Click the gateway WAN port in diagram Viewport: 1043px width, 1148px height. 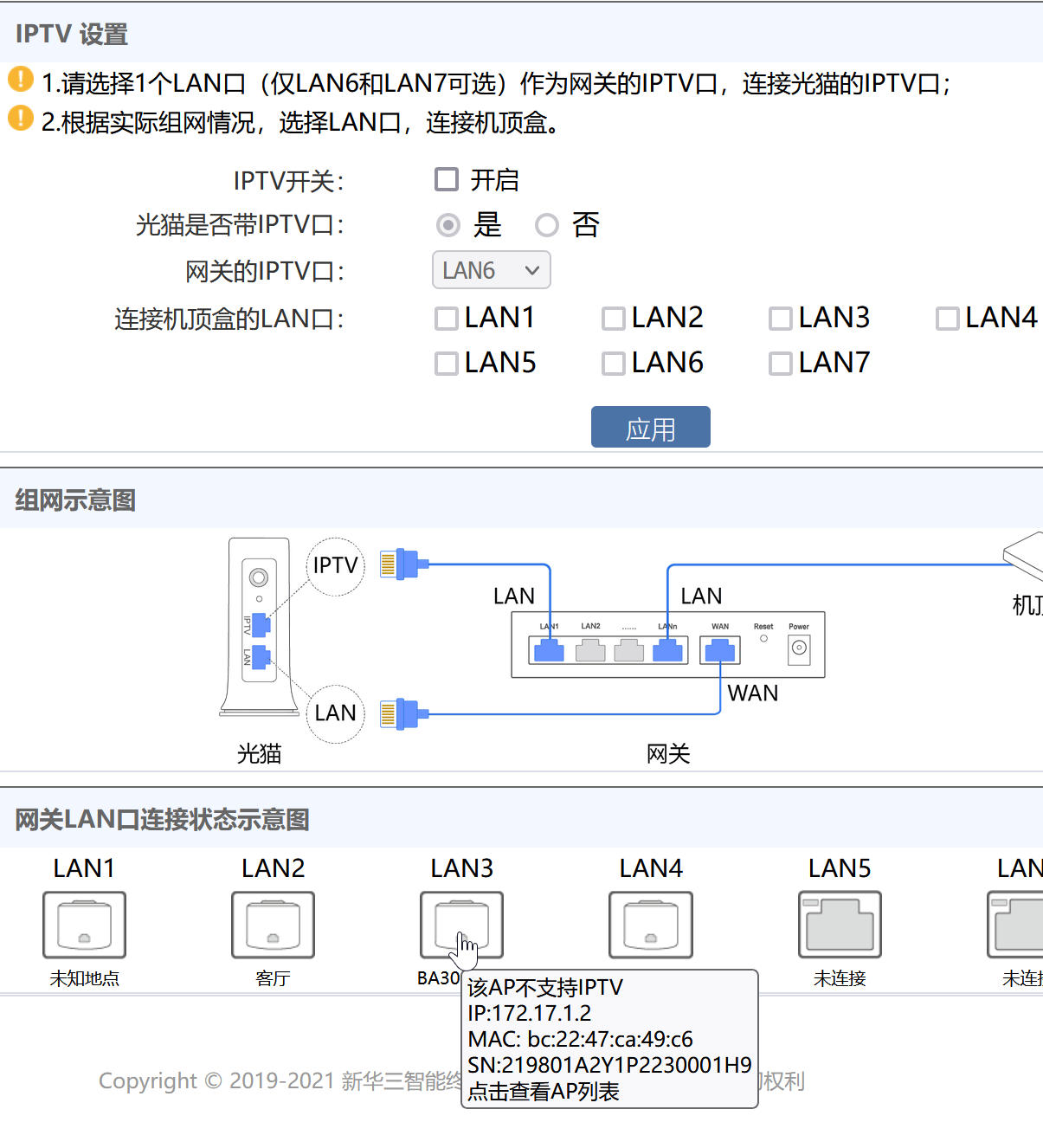pyautogui.click(x=720, y=649)
